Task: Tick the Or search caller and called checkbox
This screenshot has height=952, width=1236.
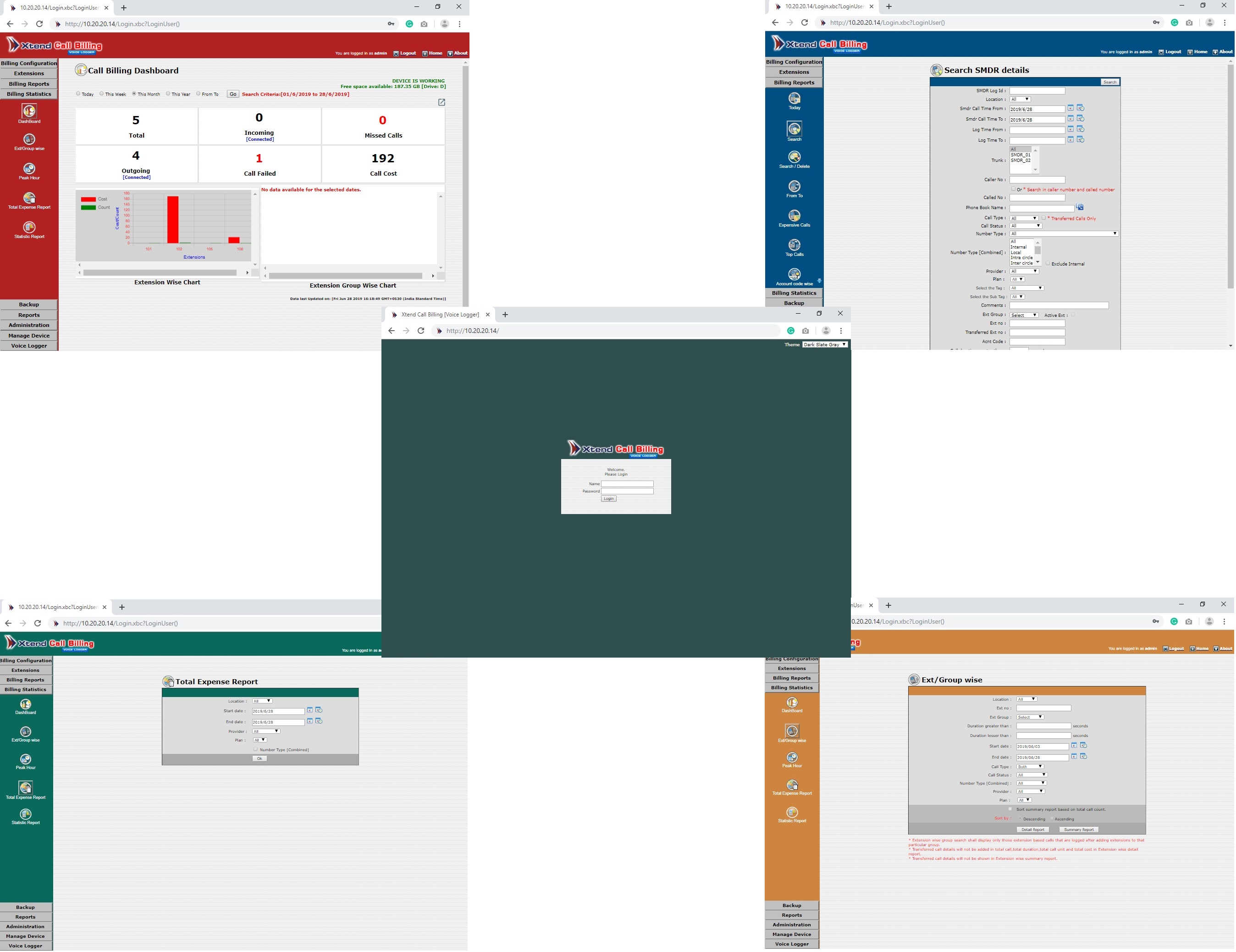Action: tap(1013, 189)
